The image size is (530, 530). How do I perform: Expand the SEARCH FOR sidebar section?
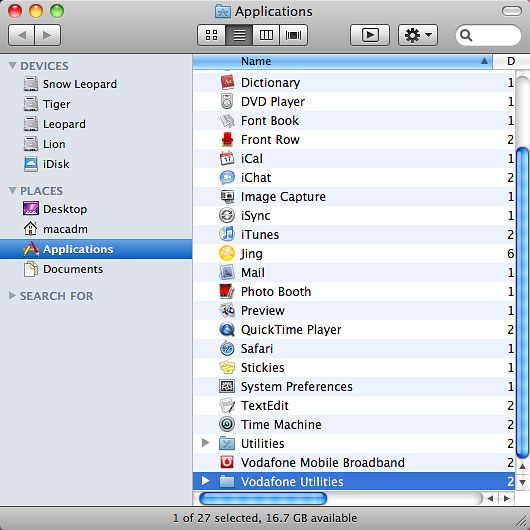coord(12,296)
